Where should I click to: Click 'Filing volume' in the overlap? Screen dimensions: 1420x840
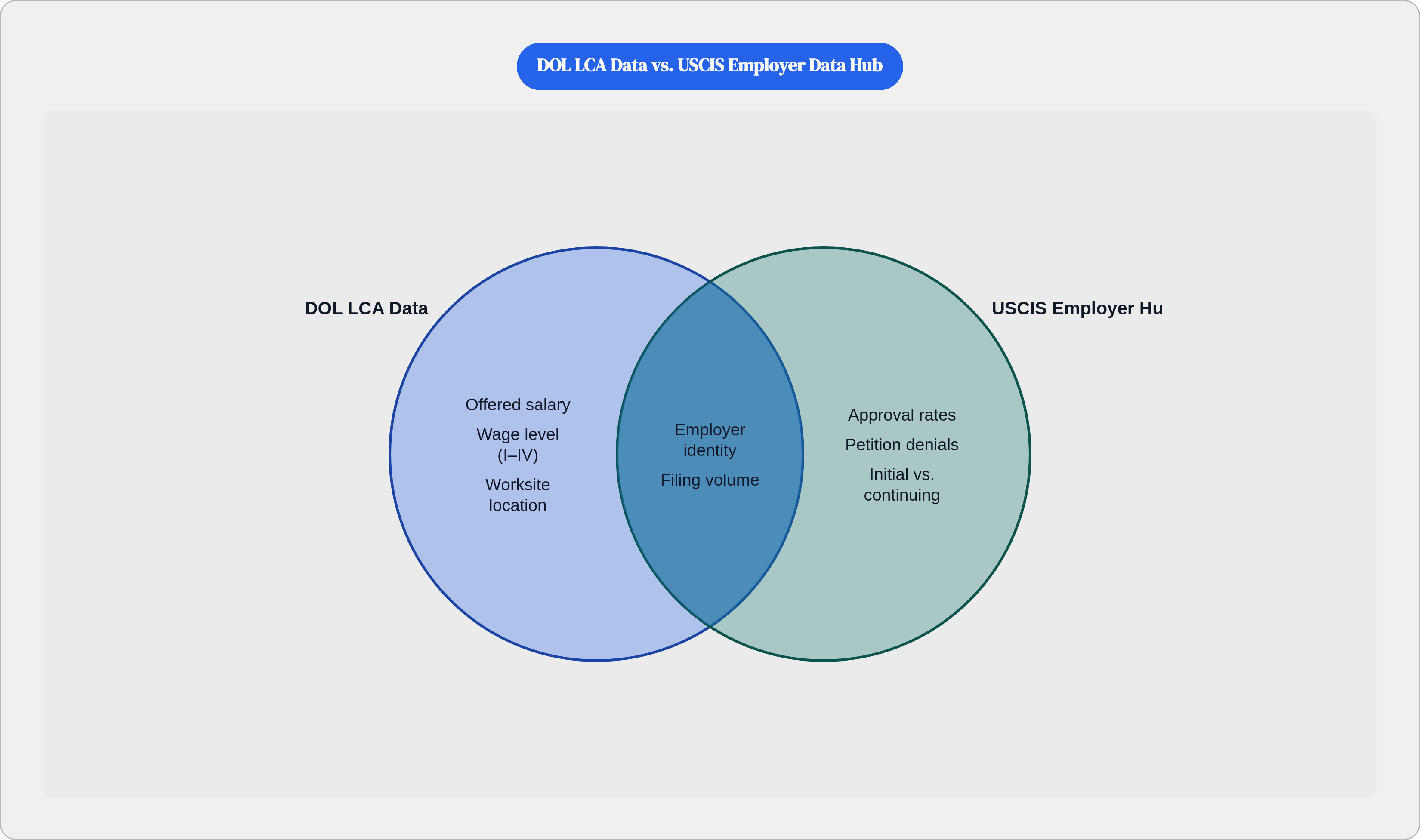[x=710, y=480]
